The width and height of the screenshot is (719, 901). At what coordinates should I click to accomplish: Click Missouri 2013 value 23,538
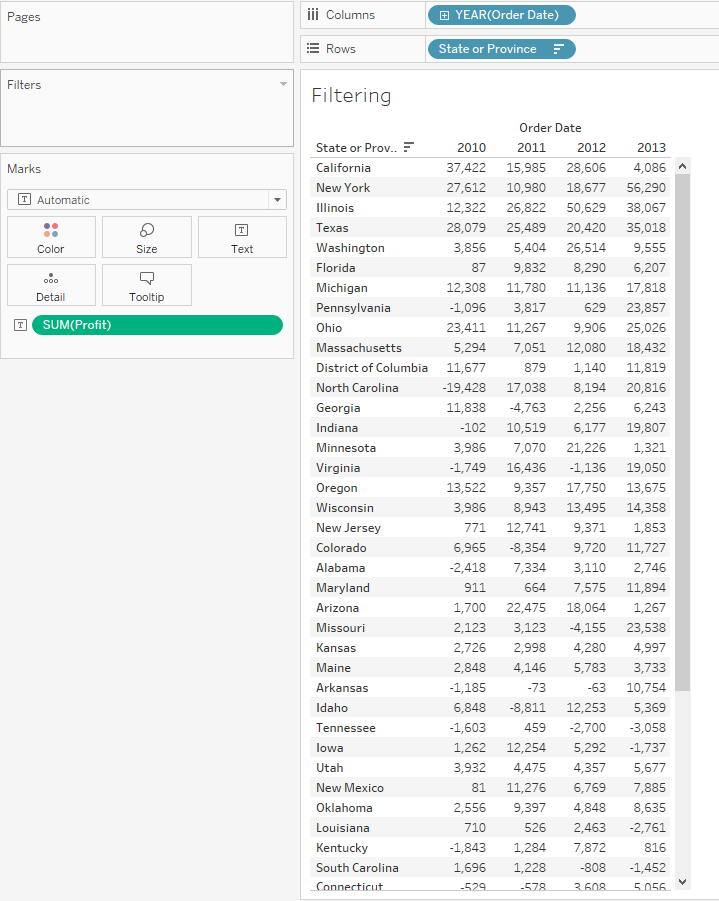[646, 628]
